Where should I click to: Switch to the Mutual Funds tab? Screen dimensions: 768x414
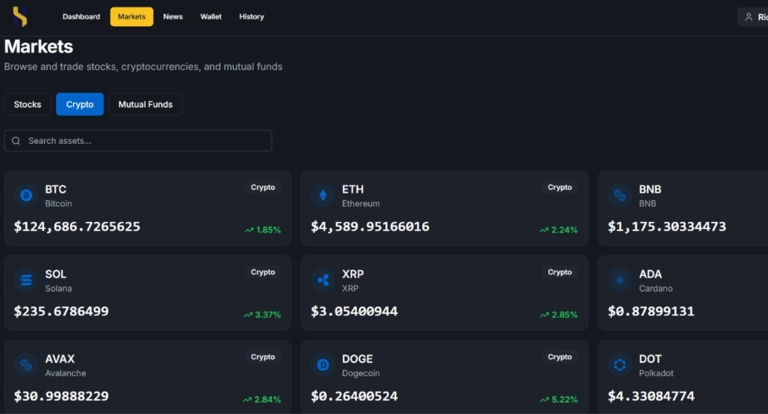pyautogui.click(x=145, y=104)
